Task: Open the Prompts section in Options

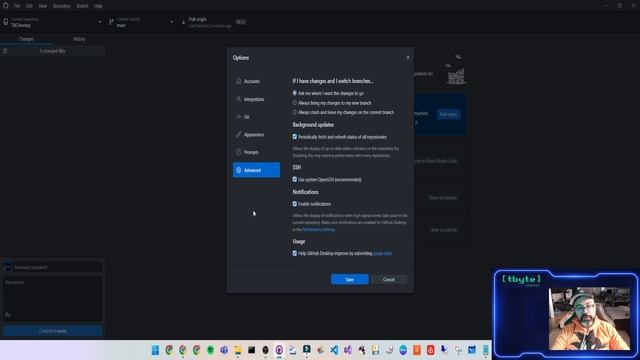Action: click(256, 152)
